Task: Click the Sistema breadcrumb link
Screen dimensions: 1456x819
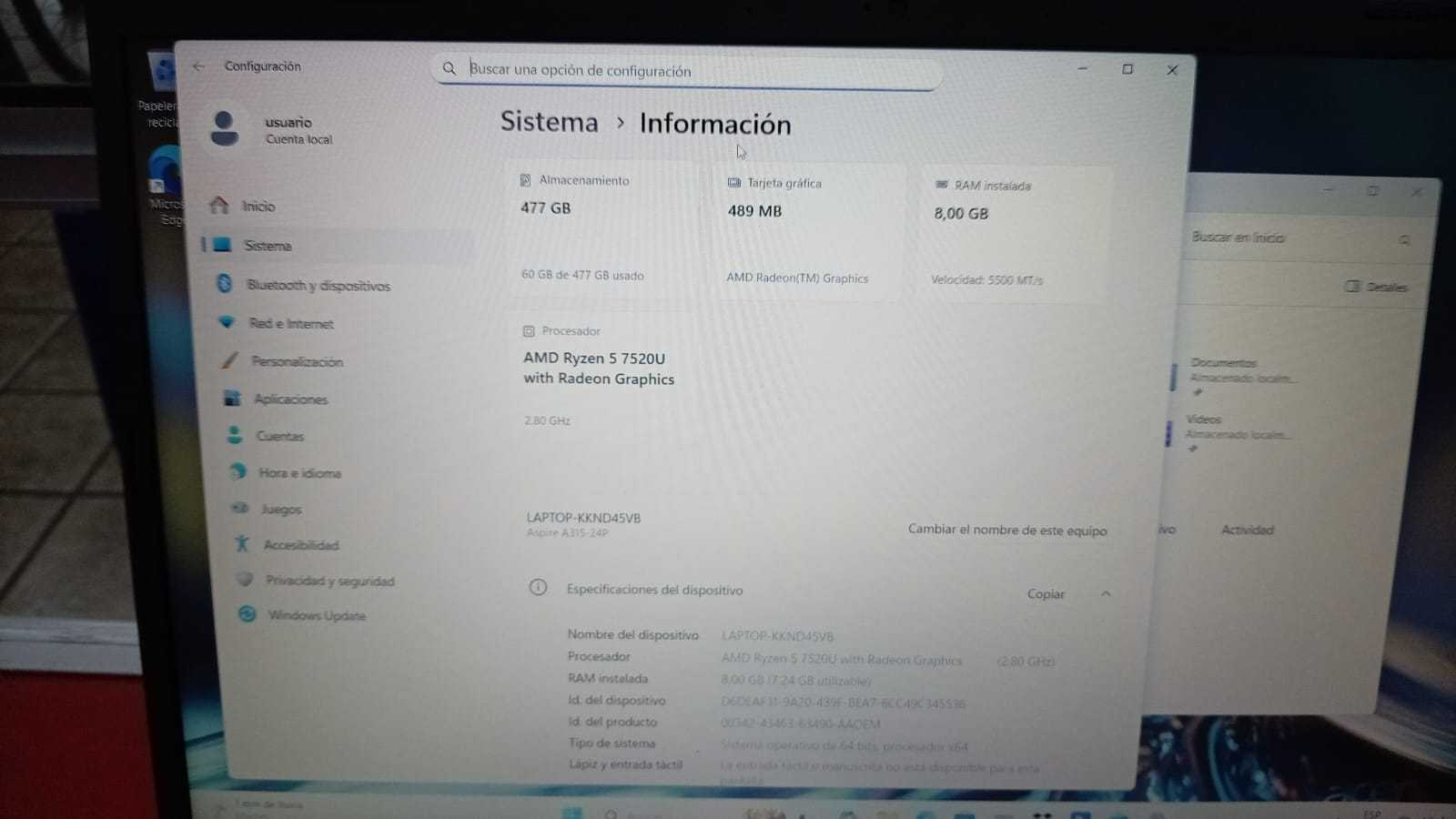Action: pyautogui.click(x=549, y=122)
